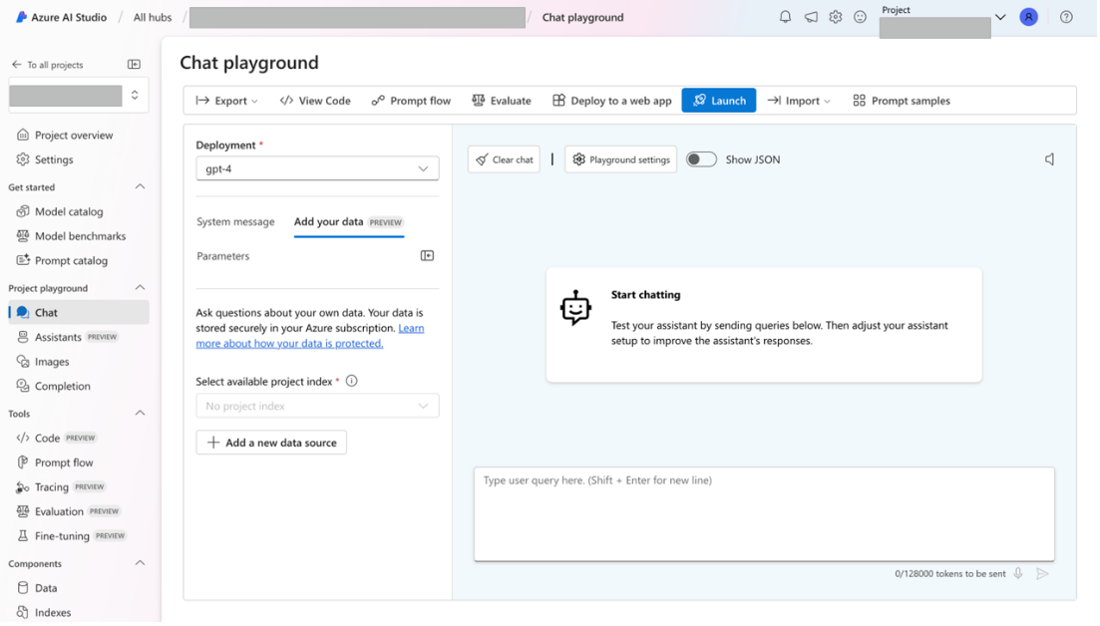The height and width of the screenshot is (626, 1100).
Task: Click into the user query text box
Action: (x=764, y=514)
